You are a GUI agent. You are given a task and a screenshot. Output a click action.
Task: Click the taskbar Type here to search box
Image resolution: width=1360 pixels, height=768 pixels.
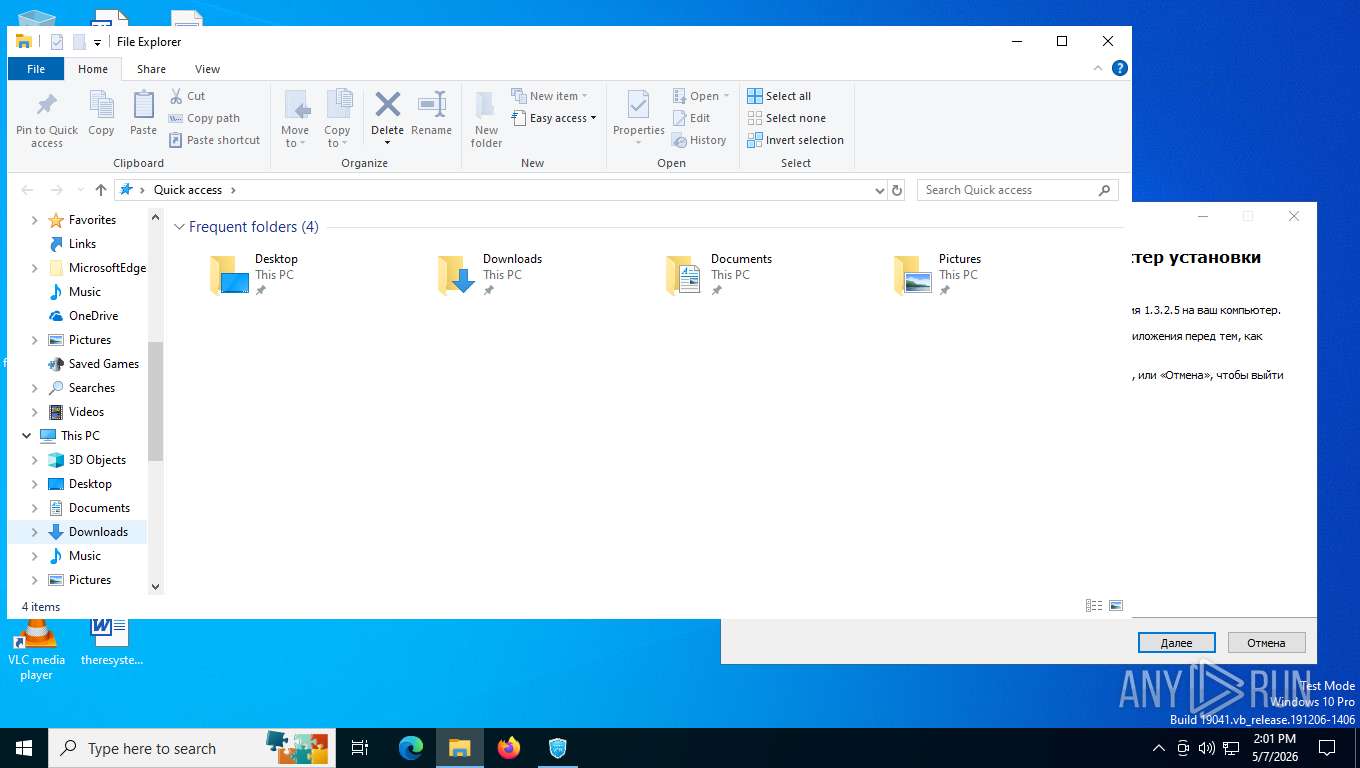coord(192,748)
